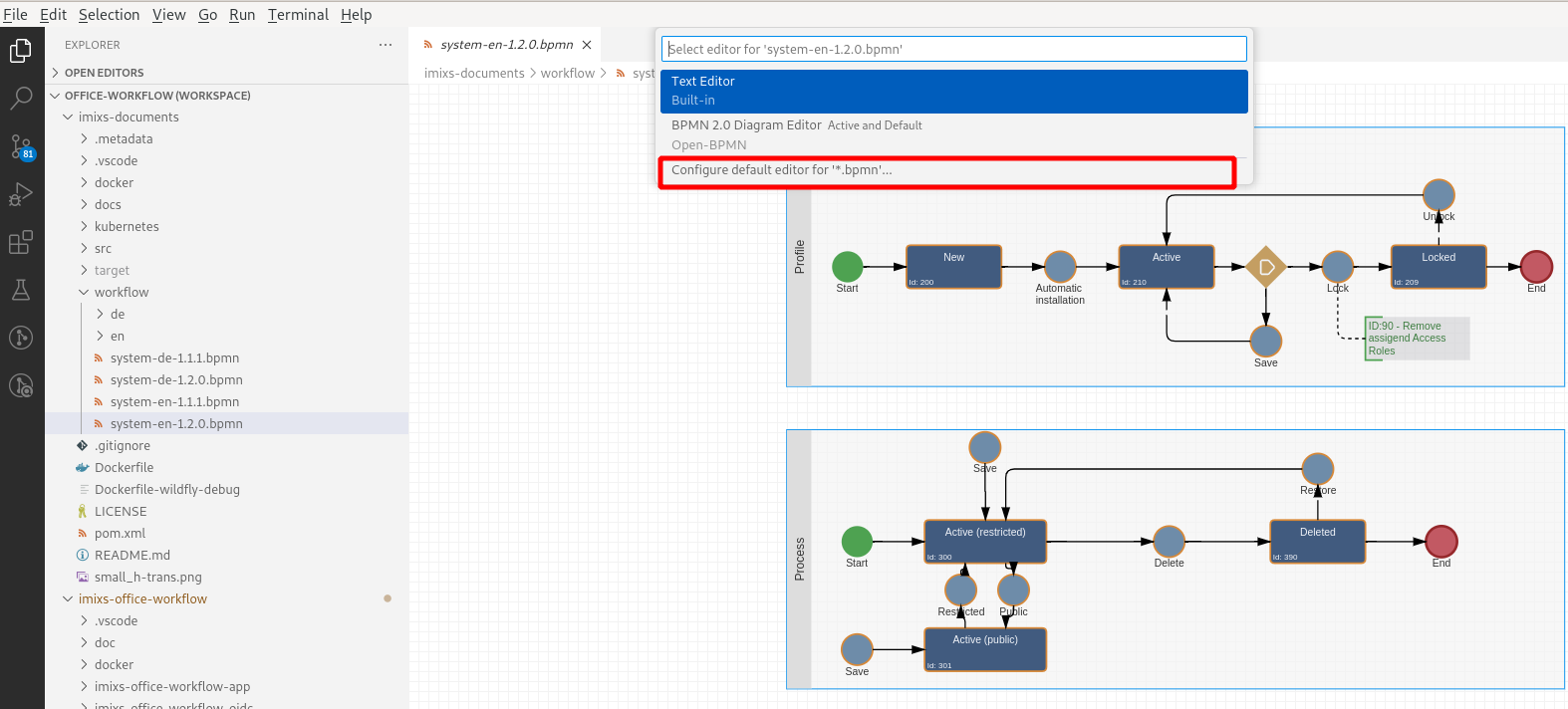Open the Extensions view
This screenshot has height=709, width=1568.
coord(21,242)
